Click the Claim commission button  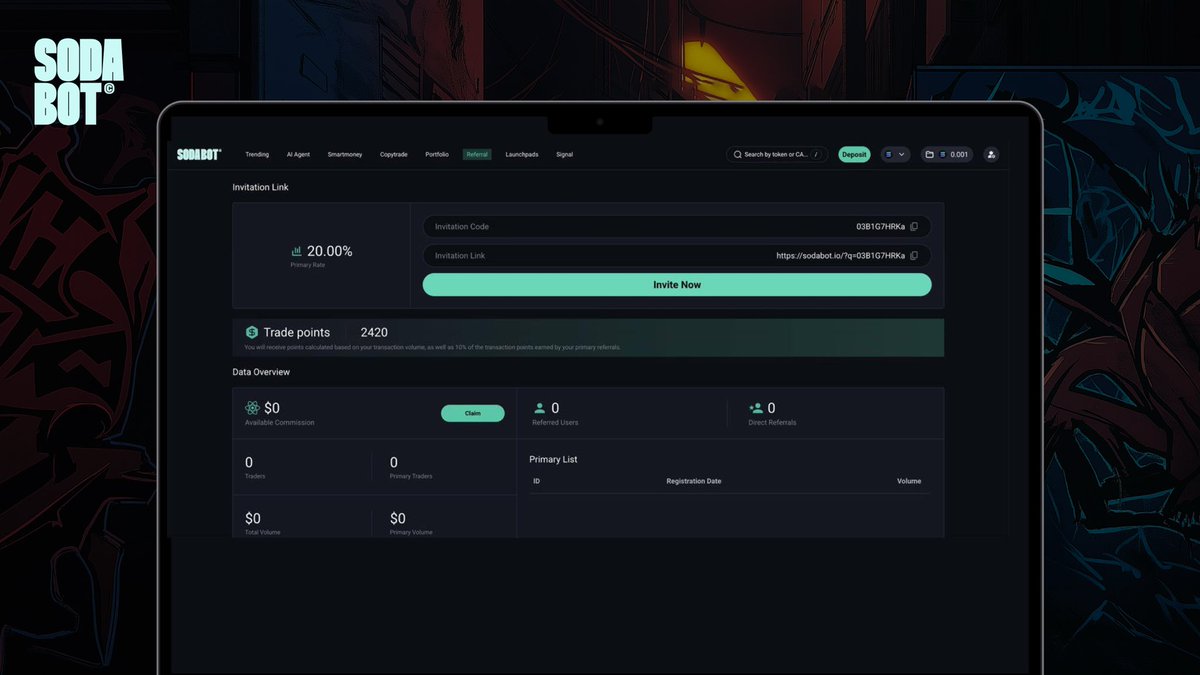tap(473, 413)
